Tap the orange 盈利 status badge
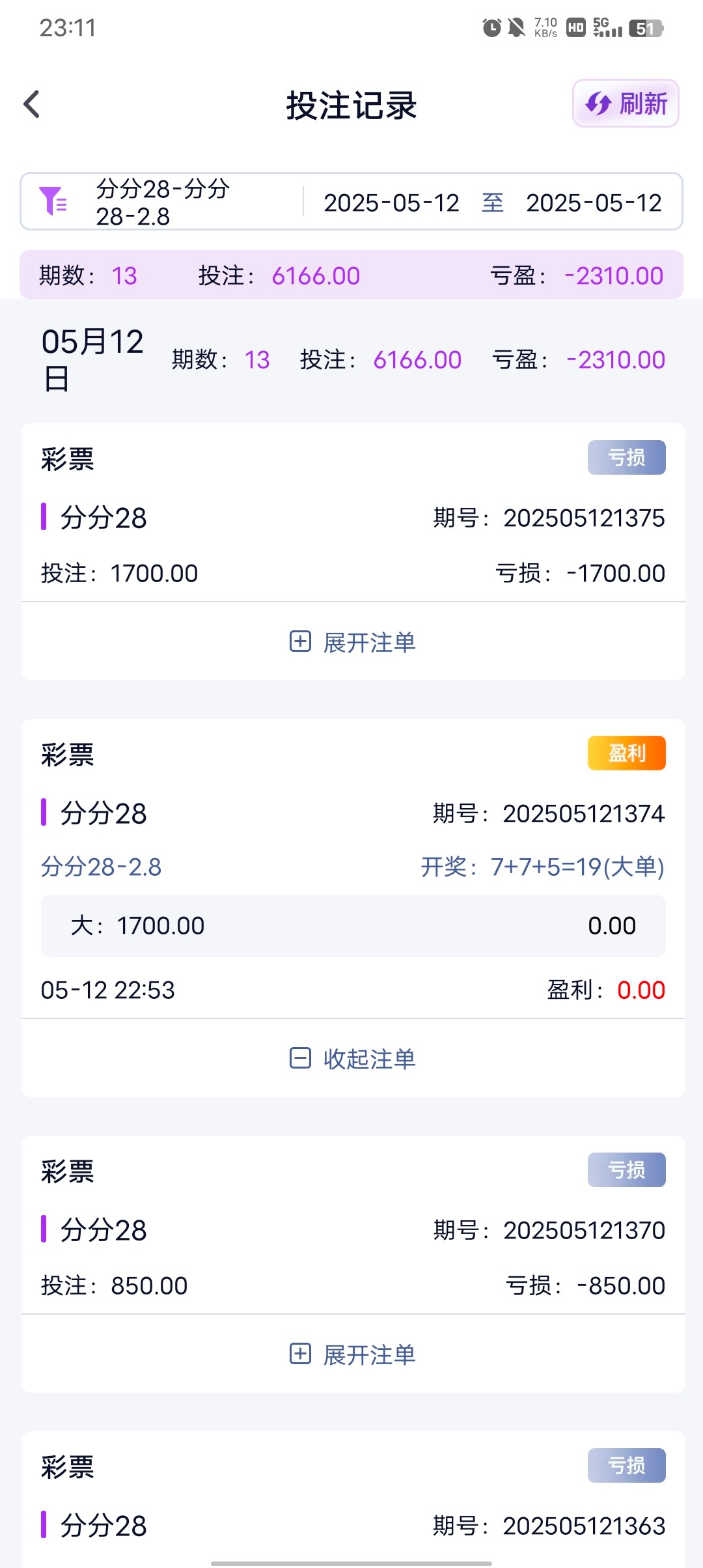The width and height of the screenshot is (703, 1568). click(x=626, y=753)
